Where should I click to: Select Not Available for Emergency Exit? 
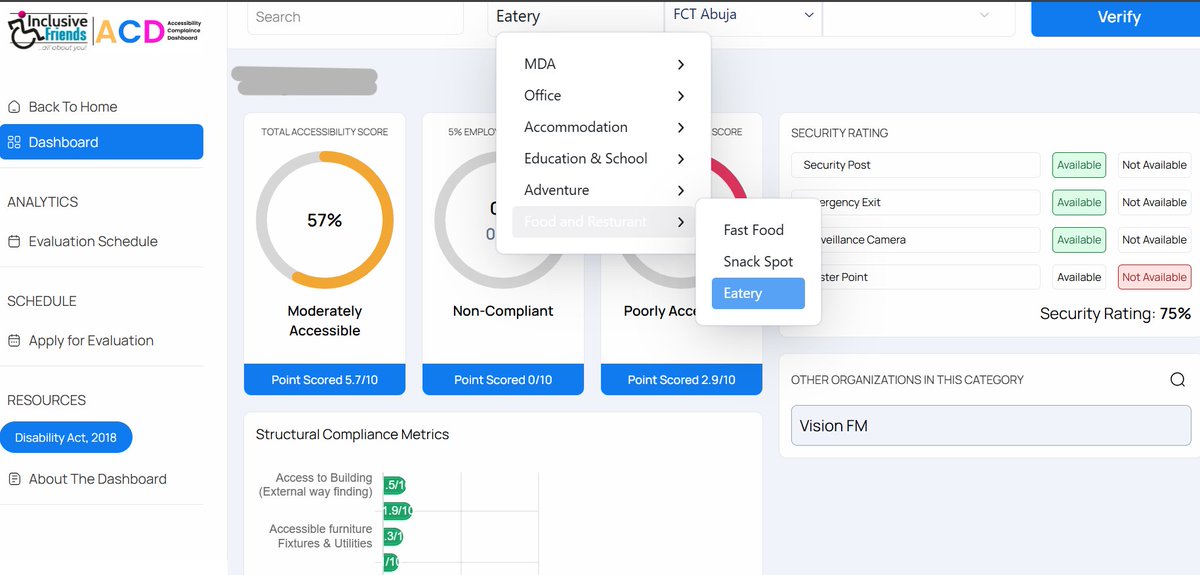[x=1154, y=202]
